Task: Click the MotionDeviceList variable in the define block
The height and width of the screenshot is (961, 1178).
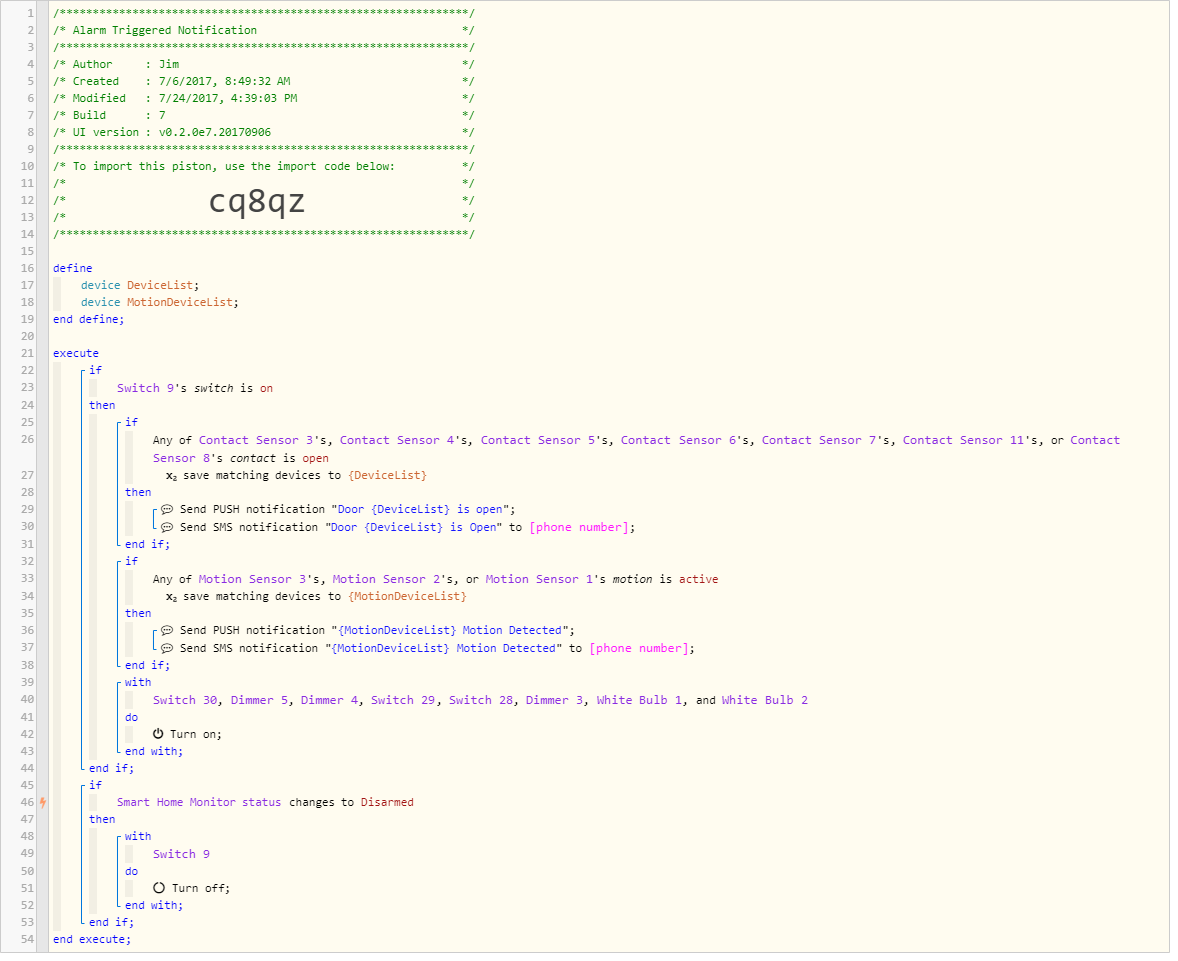Action: pyautogui.click(x=181, y=302)
